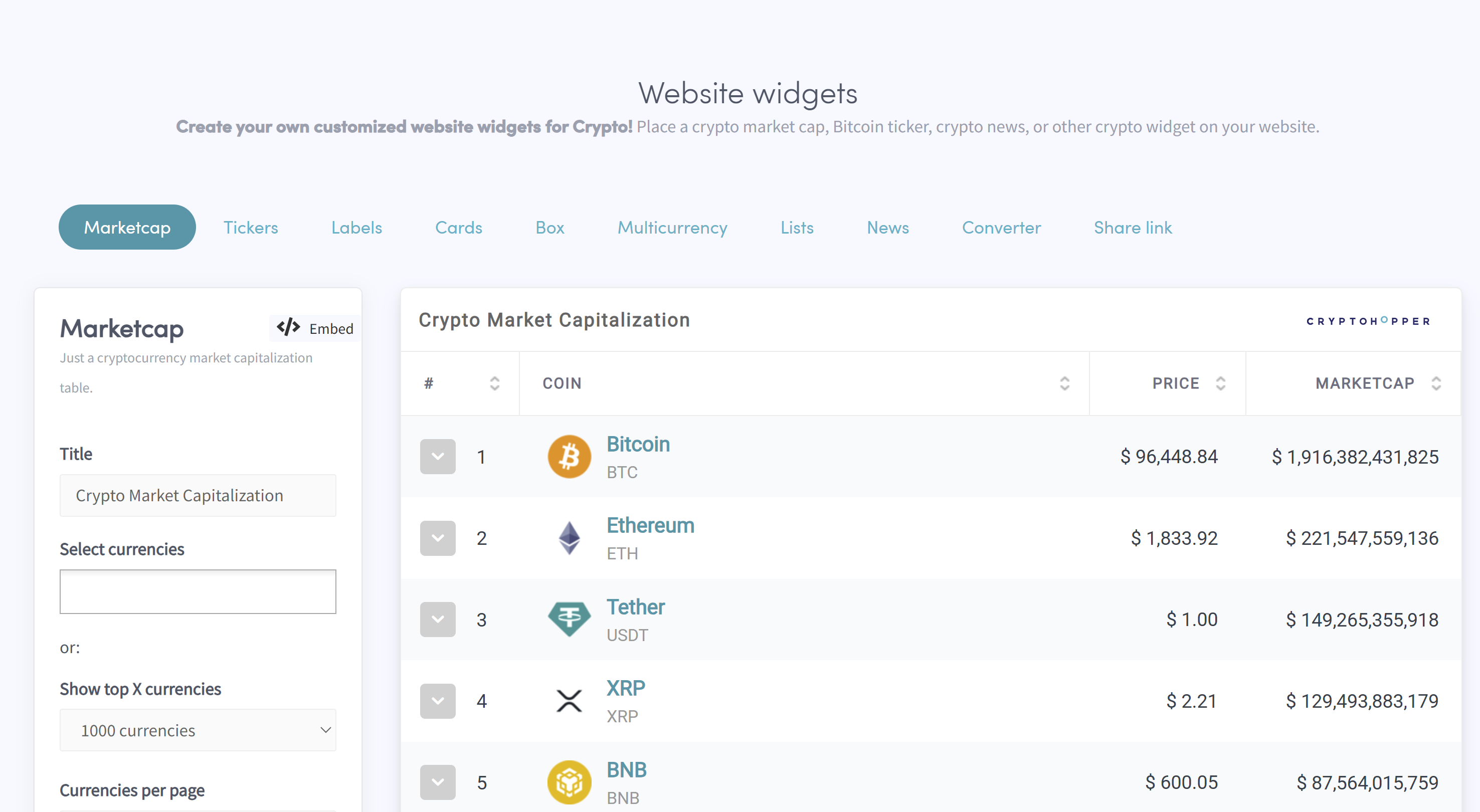Sort table using COIN column arrows
Viewport: 1480px width, 812px height.
coord(1064,383)
